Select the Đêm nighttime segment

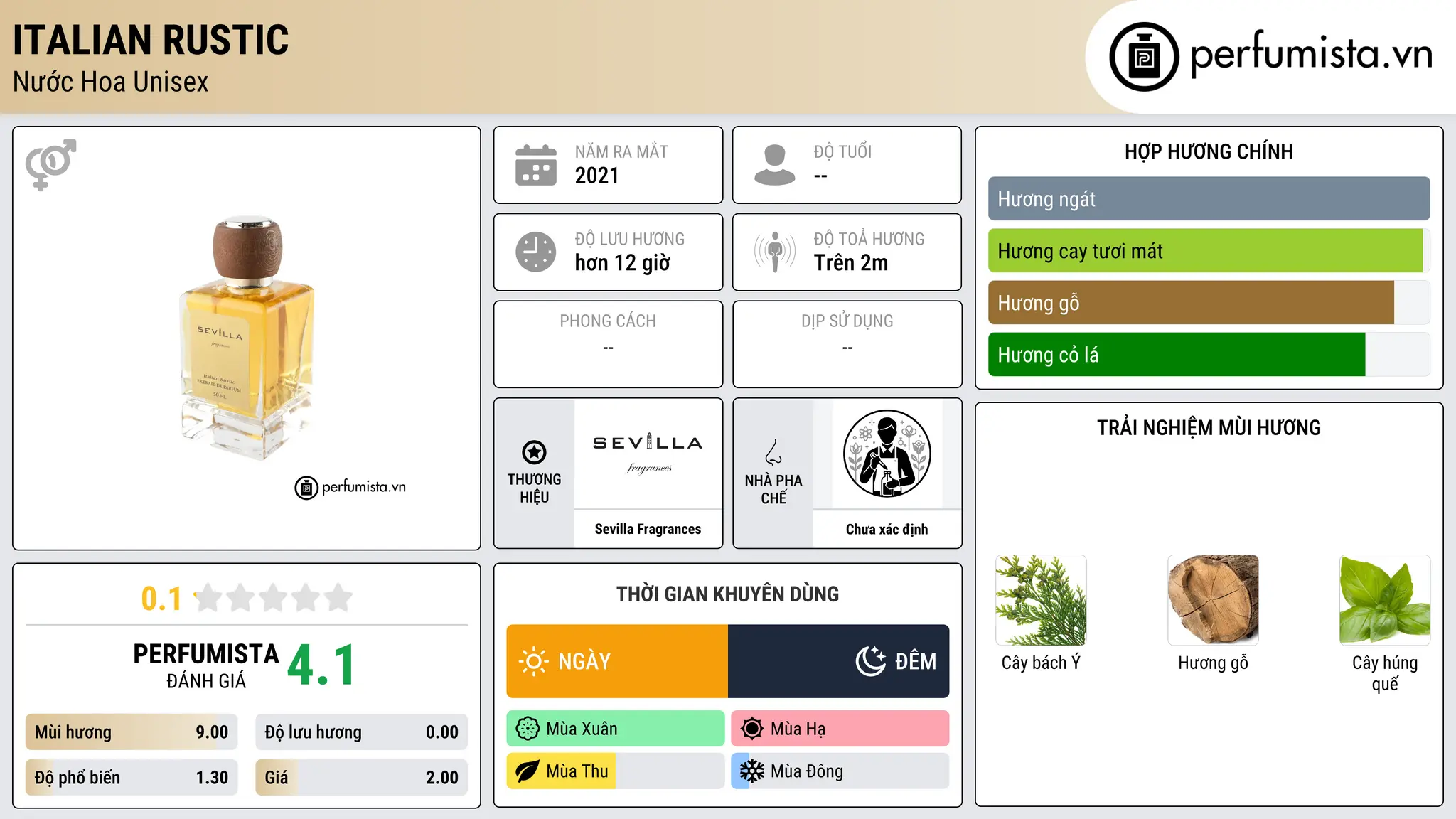pyautogui.click(x=838, y=661)
